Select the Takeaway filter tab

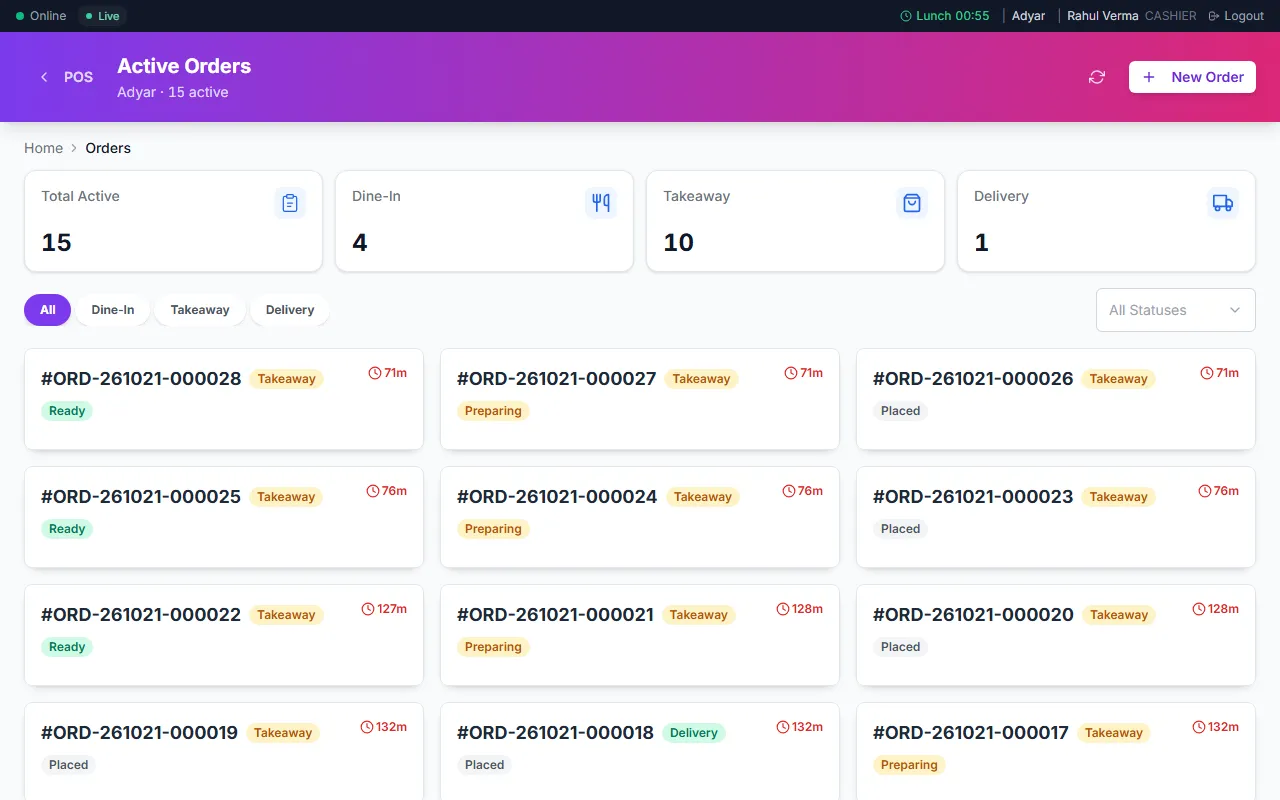[x=200, y=310]
